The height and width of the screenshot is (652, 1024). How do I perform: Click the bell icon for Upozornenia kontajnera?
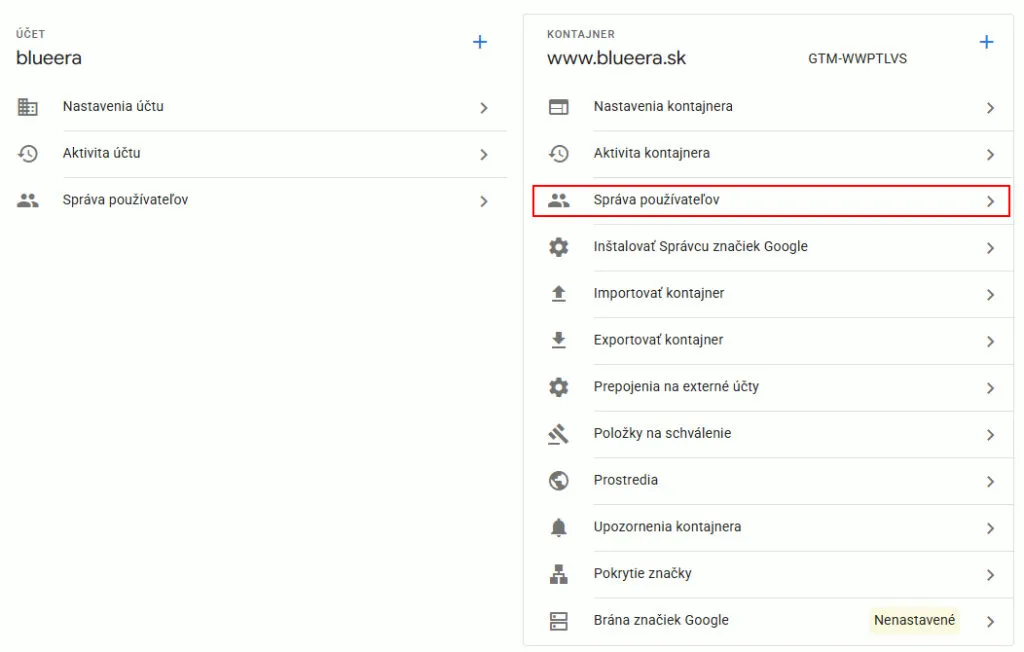559,527
